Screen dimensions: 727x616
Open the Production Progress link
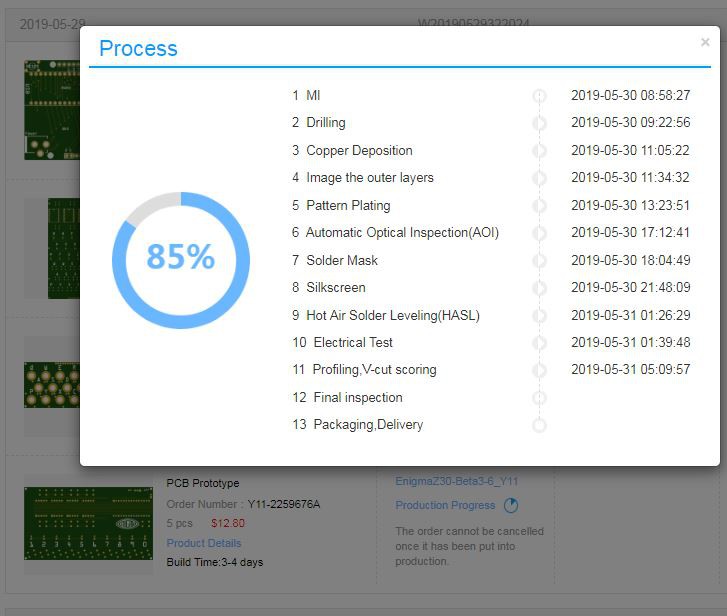[445, 505]
